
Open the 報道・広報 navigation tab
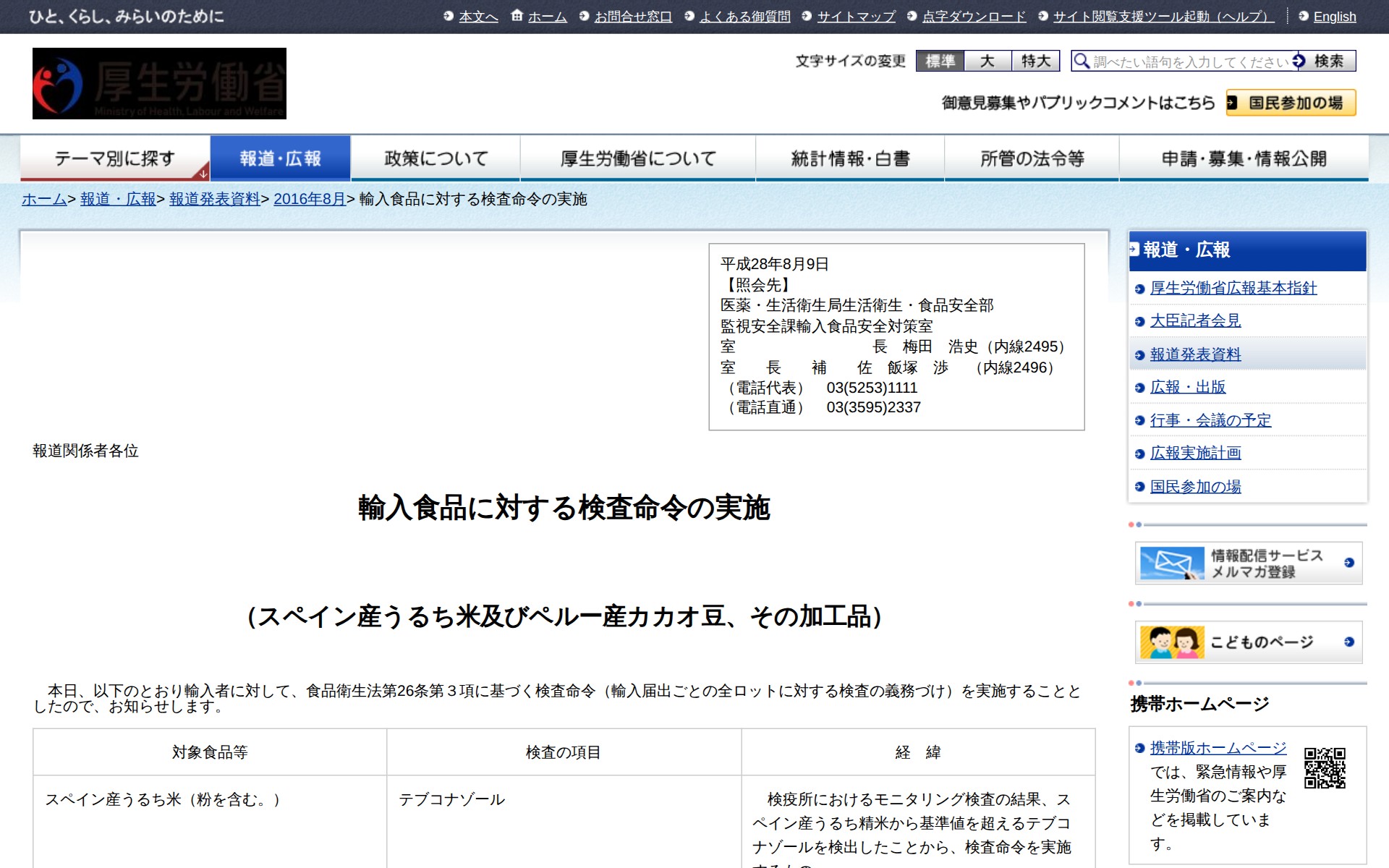(279, 157)
